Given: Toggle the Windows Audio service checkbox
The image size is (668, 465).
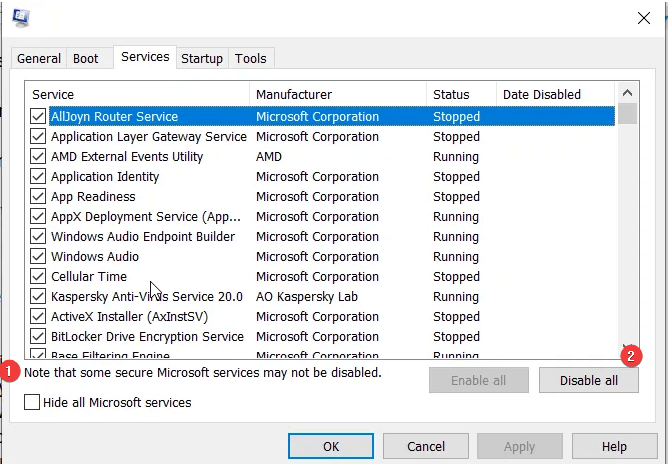Looking at the screenshot, I should (38, 257).
